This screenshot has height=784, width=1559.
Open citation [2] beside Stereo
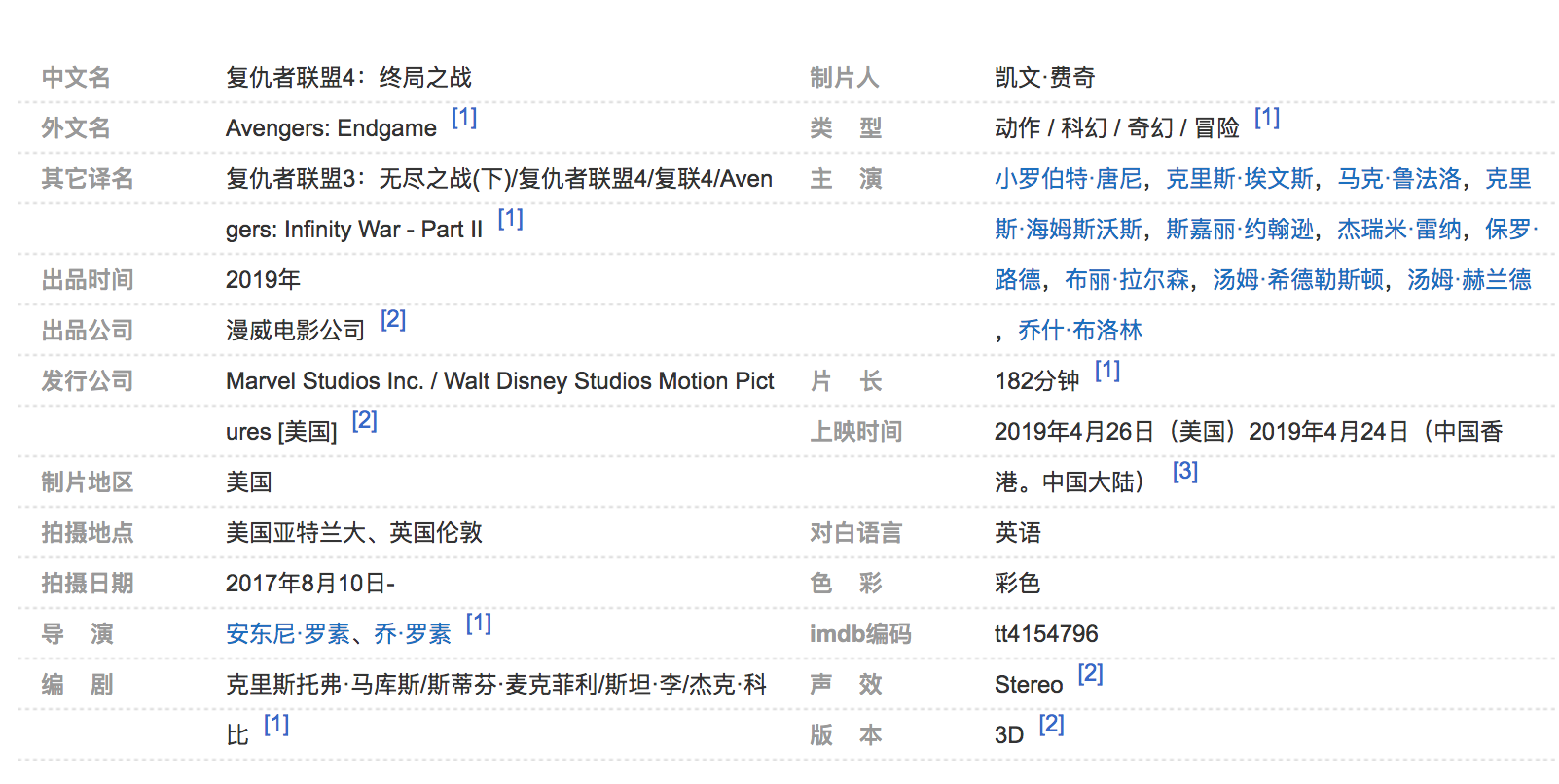(1091, 674)
